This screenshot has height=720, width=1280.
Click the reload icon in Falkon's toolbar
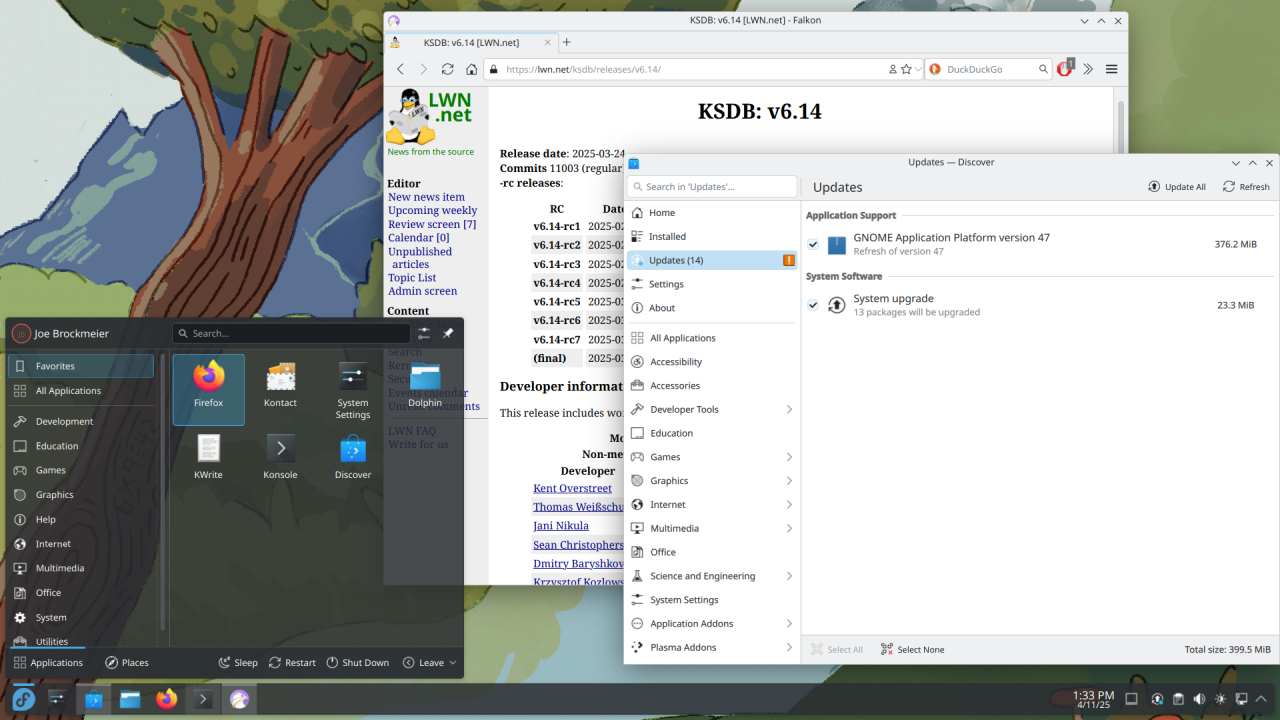click(447, 69)
